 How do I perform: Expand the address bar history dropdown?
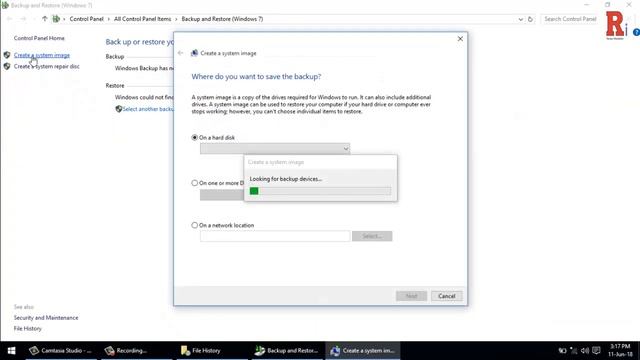(x=520, y=19)
